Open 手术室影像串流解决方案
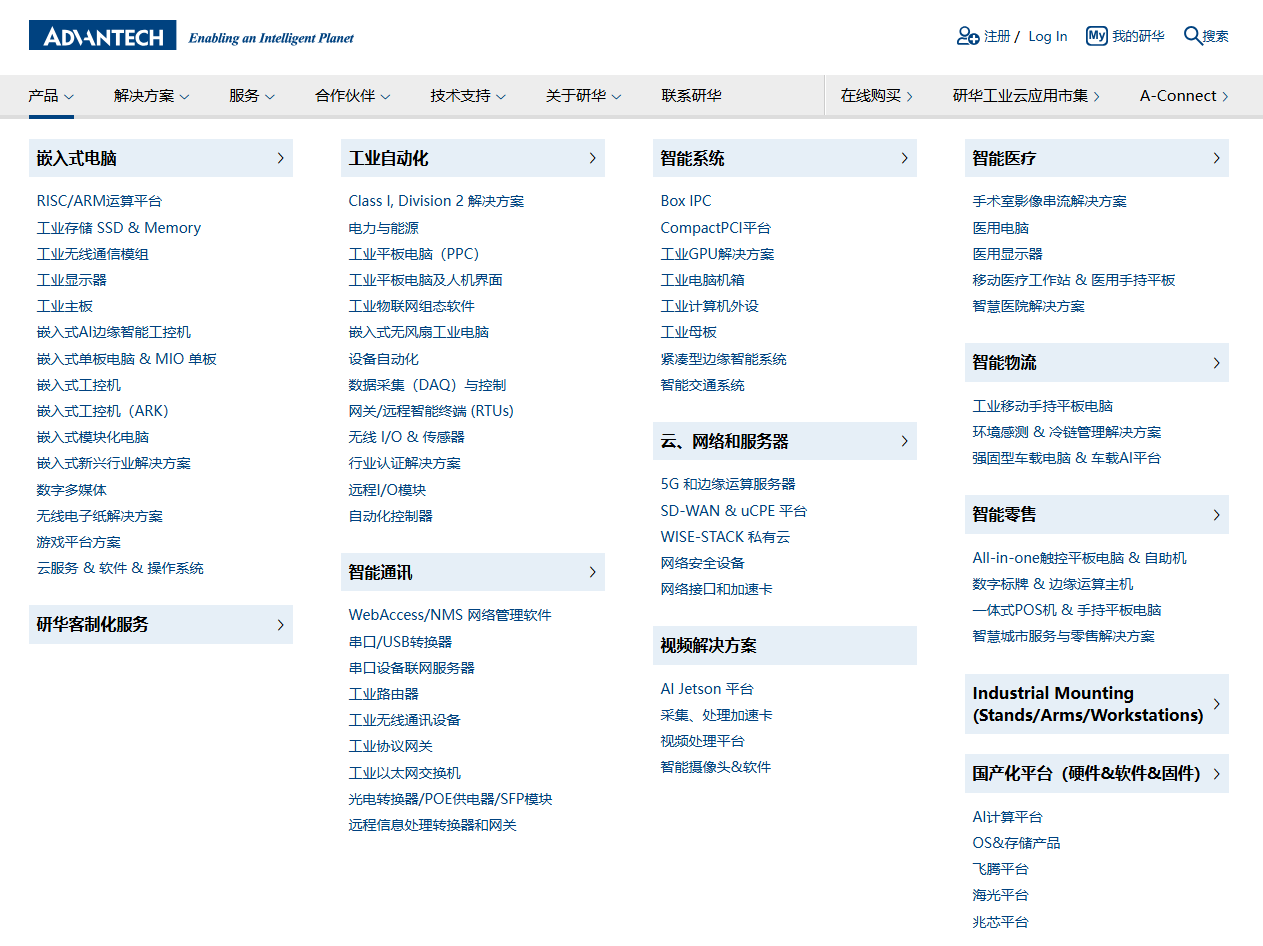This screenshot has width=1263, height=946. click(1050, 201)
